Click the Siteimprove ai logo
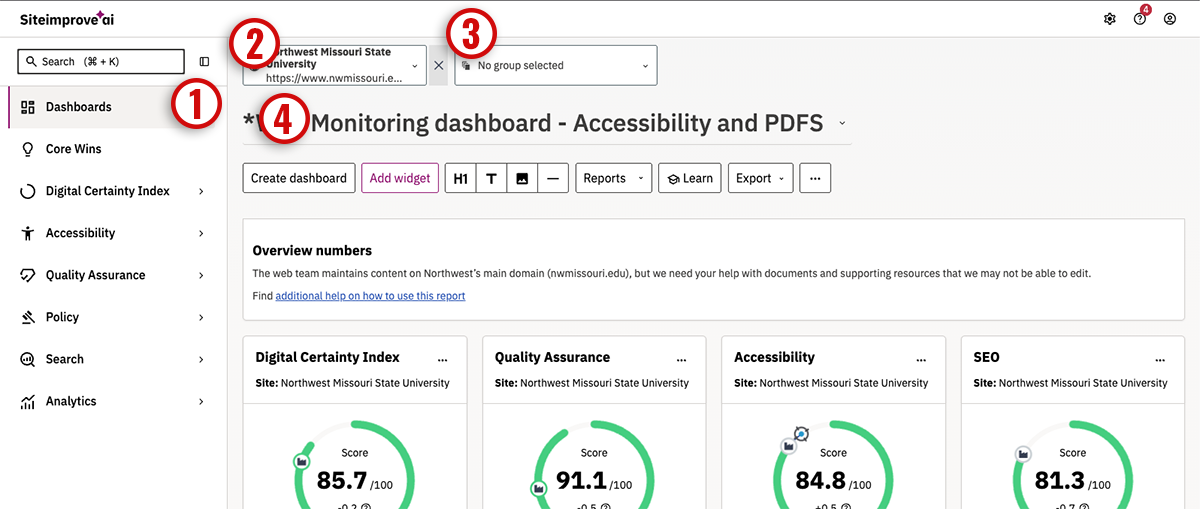Viewport: 1200px width, 509px height. (x=67, y=18)
